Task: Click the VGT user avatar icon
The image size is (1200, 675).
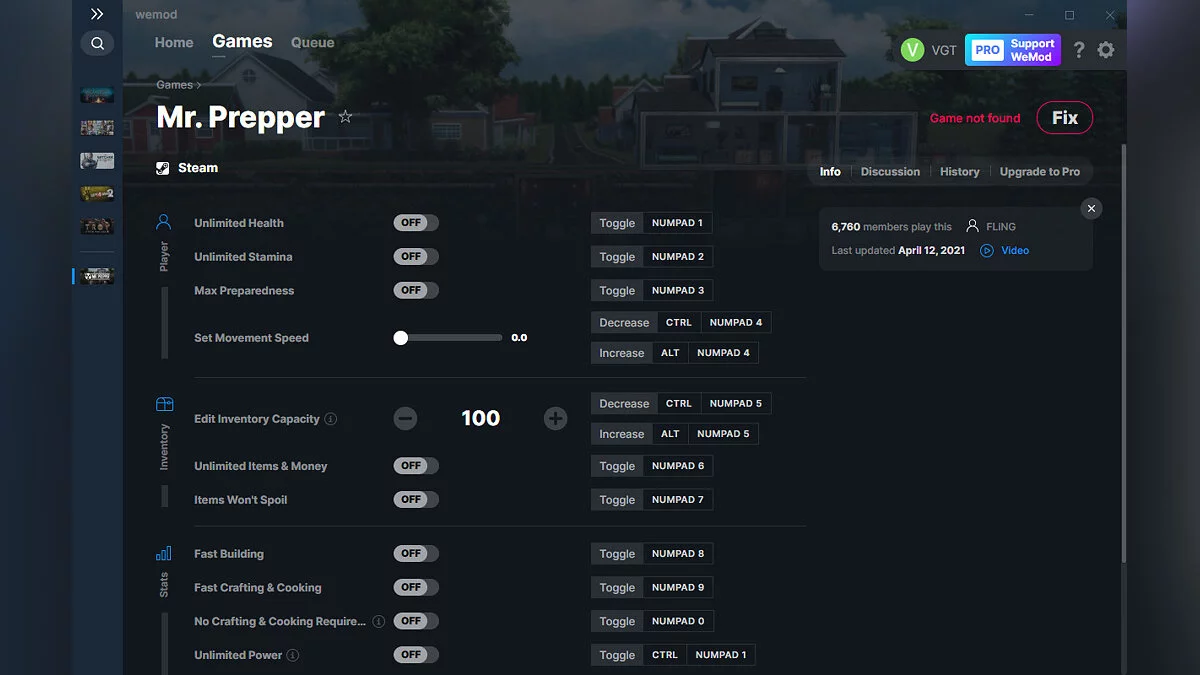Action: click(912, 50)
